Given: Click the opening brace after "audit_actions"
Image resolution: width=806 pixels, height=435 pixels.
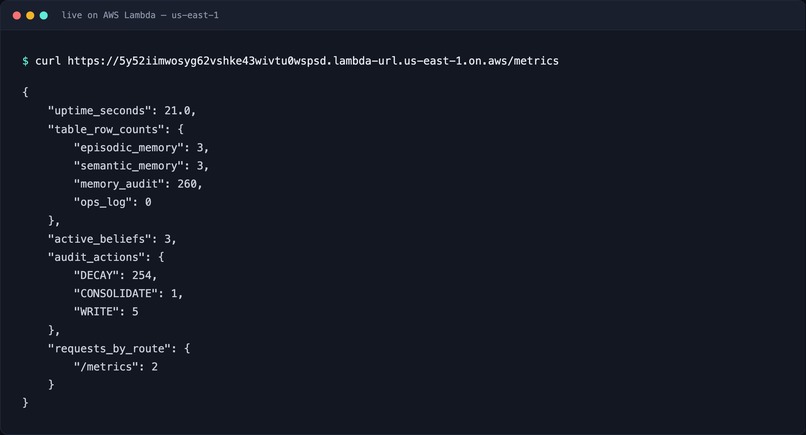Looking at the screenshot, I should point(161,257).
